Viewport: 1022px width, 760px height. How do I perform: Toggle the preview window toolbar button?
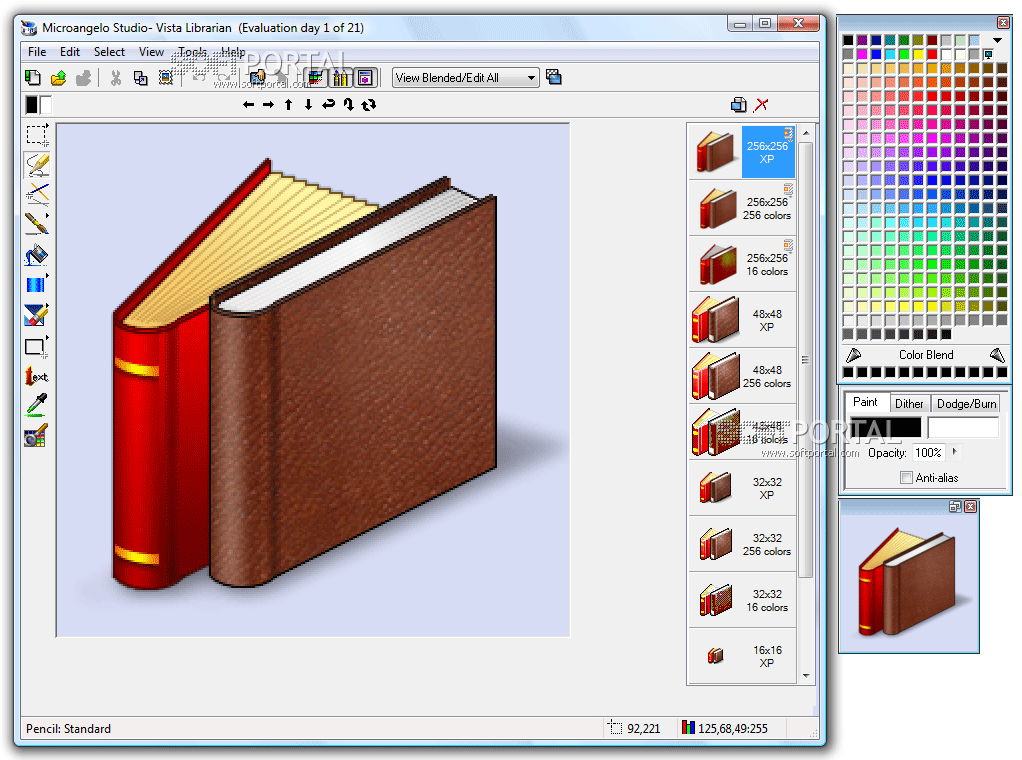(x=365, y=78)
